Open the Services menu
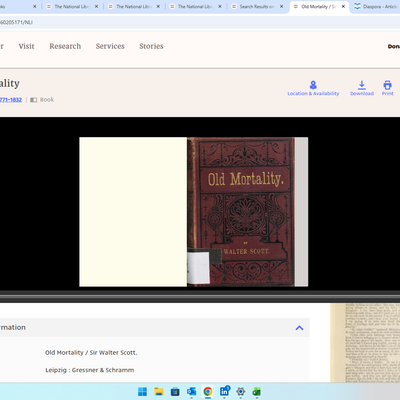The height and width of the screenshot is (400, 400). tap(110, 46)
